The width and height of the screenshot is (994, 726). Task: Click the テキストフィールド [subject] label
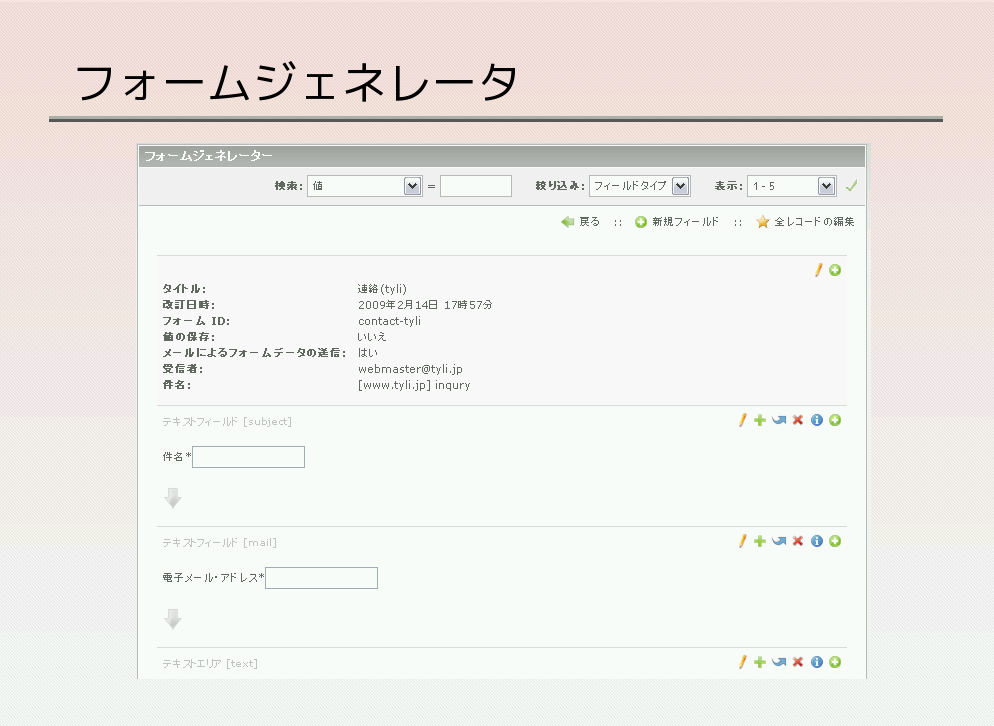point(227,422)
